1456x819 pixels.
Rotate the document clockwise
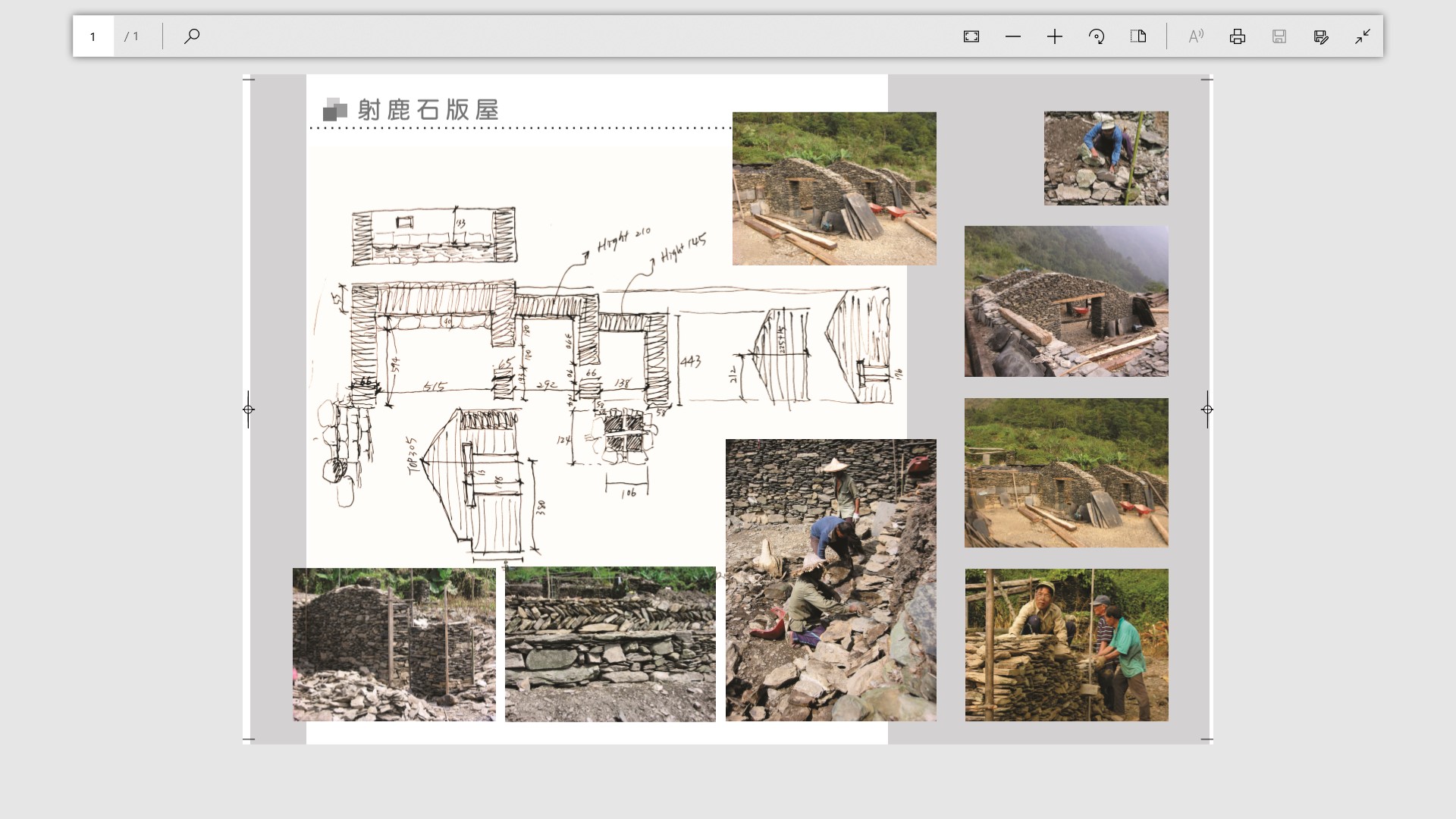pyautogui.click(x=1097, y=36)
